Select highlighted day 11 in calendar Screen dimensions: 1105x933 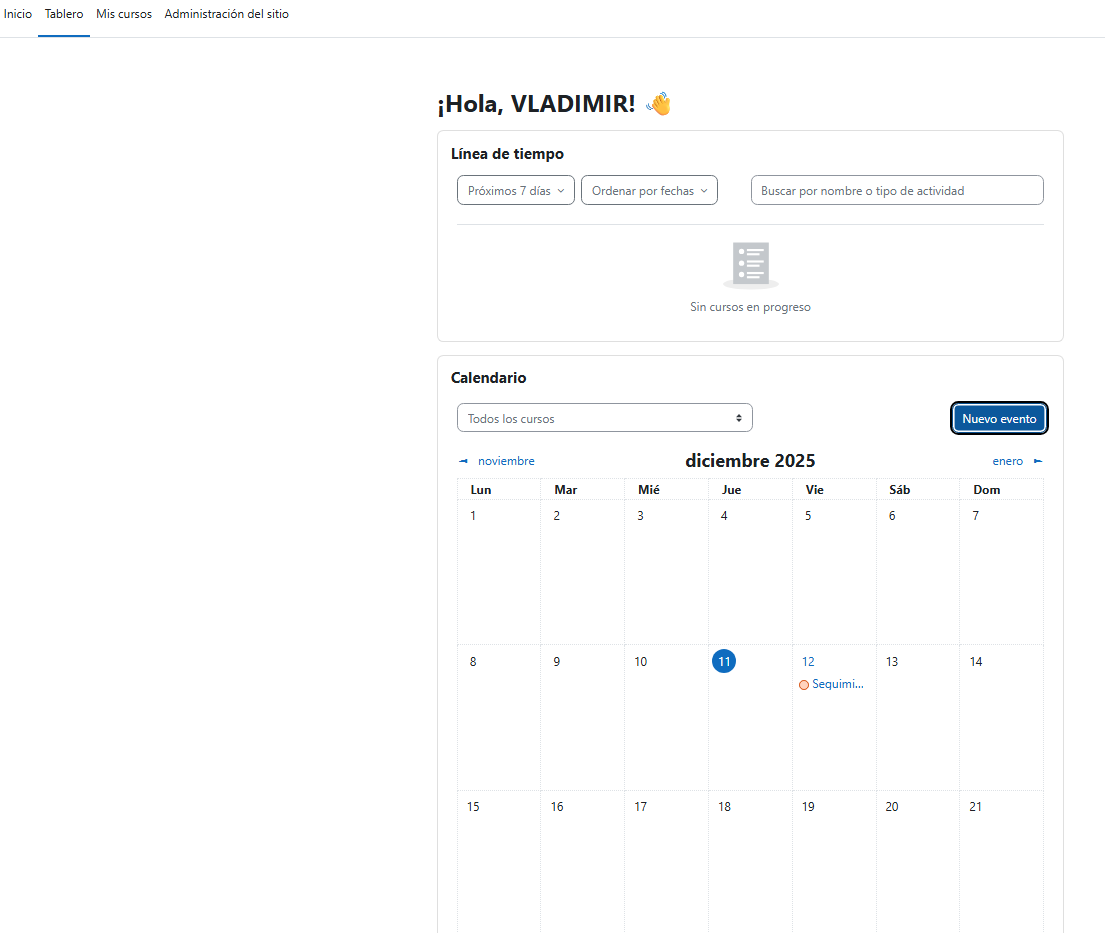(x=724, y=661)
